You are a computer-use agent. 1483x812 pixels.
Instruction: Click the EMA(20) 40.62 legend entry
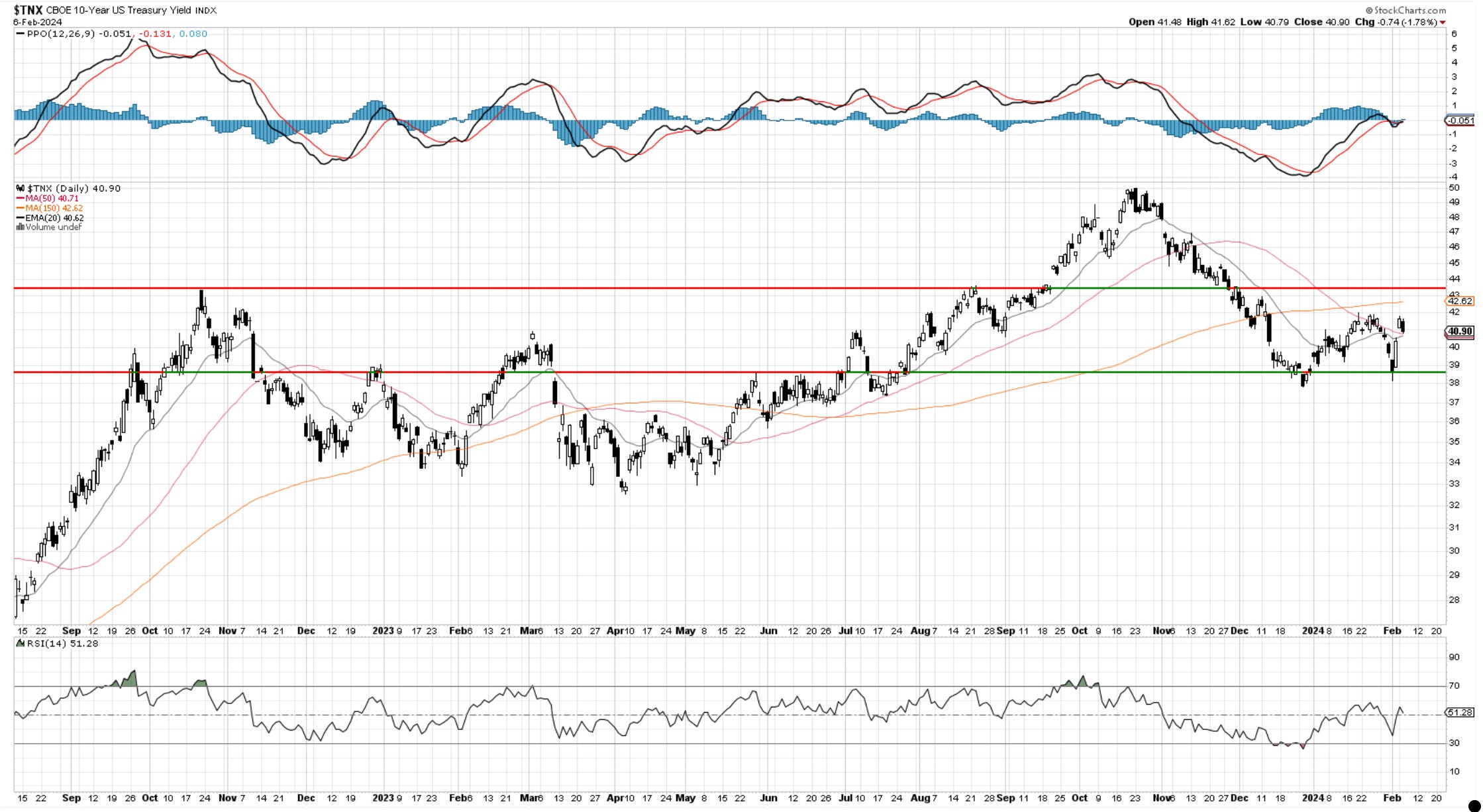(54, 217)
